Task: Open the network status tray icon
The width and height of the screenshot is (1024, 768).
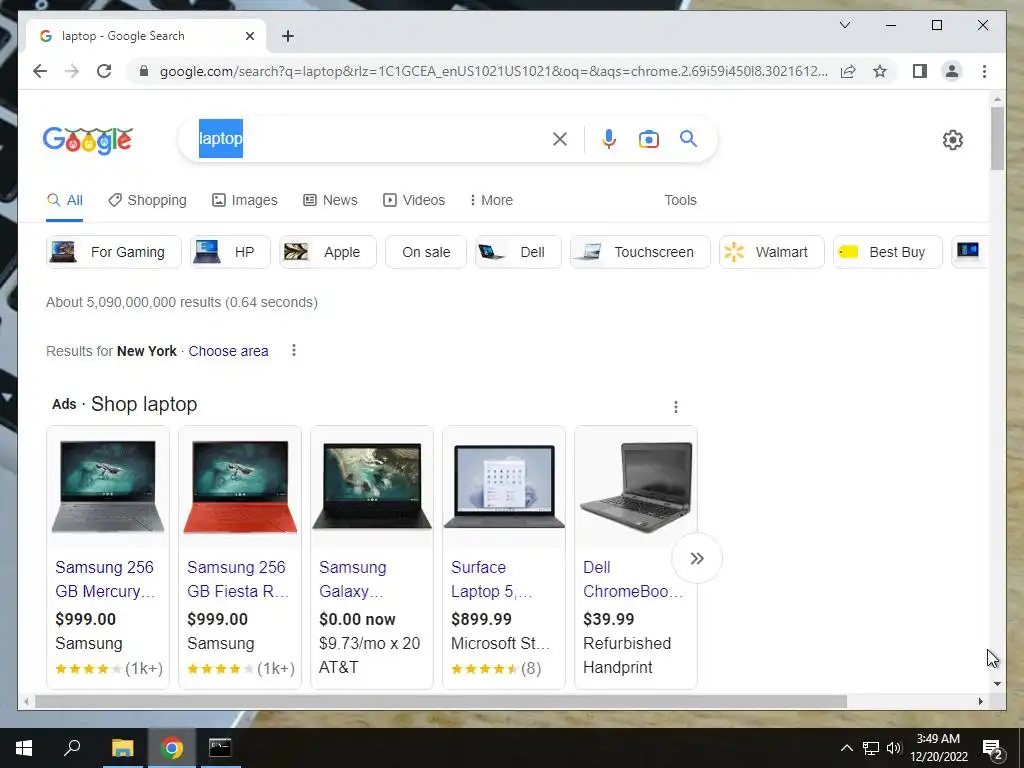Action: pyautogui.click(x=871, y=748)
